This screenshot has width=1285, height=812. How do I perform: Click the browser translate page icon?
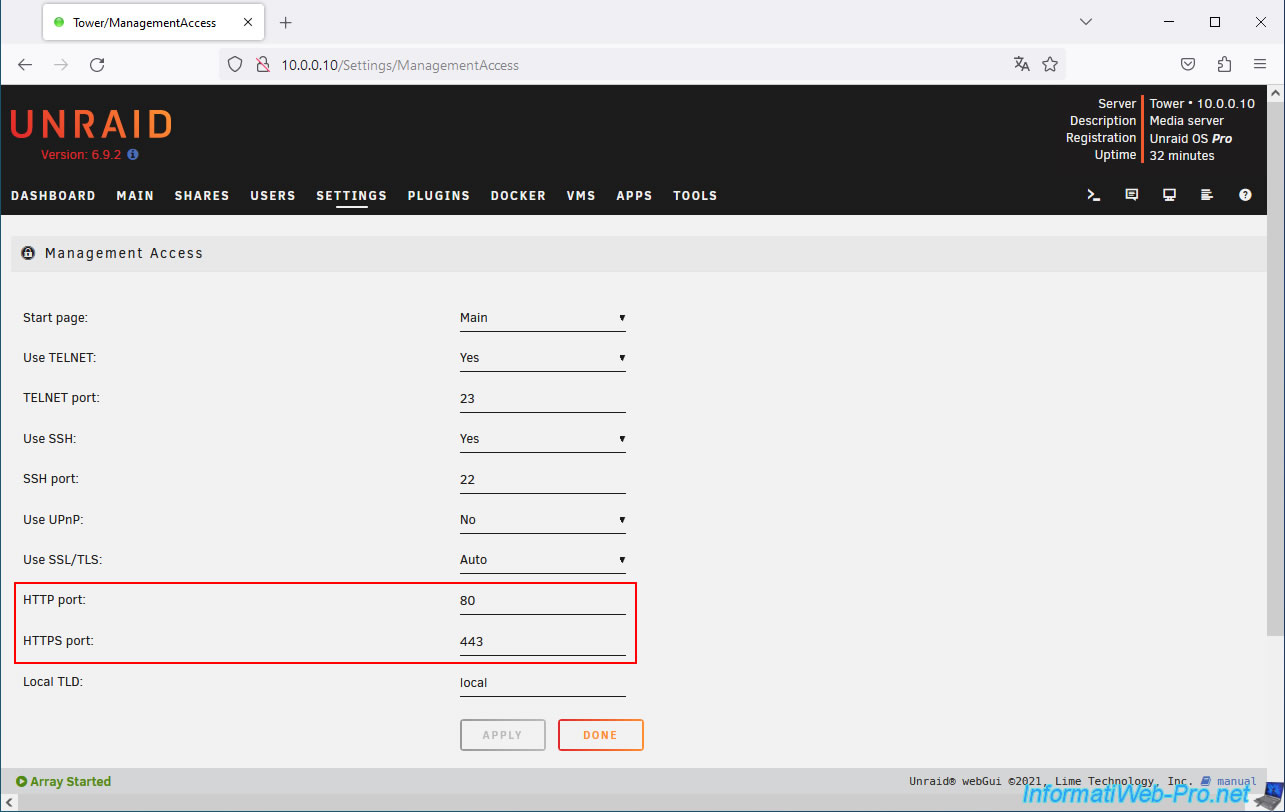pos(1021,65)
